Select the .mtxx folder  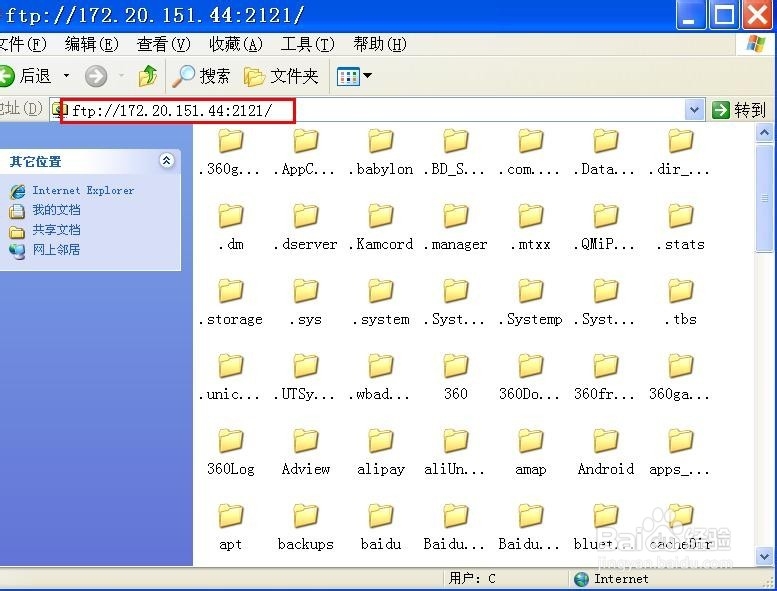point(530,226)
